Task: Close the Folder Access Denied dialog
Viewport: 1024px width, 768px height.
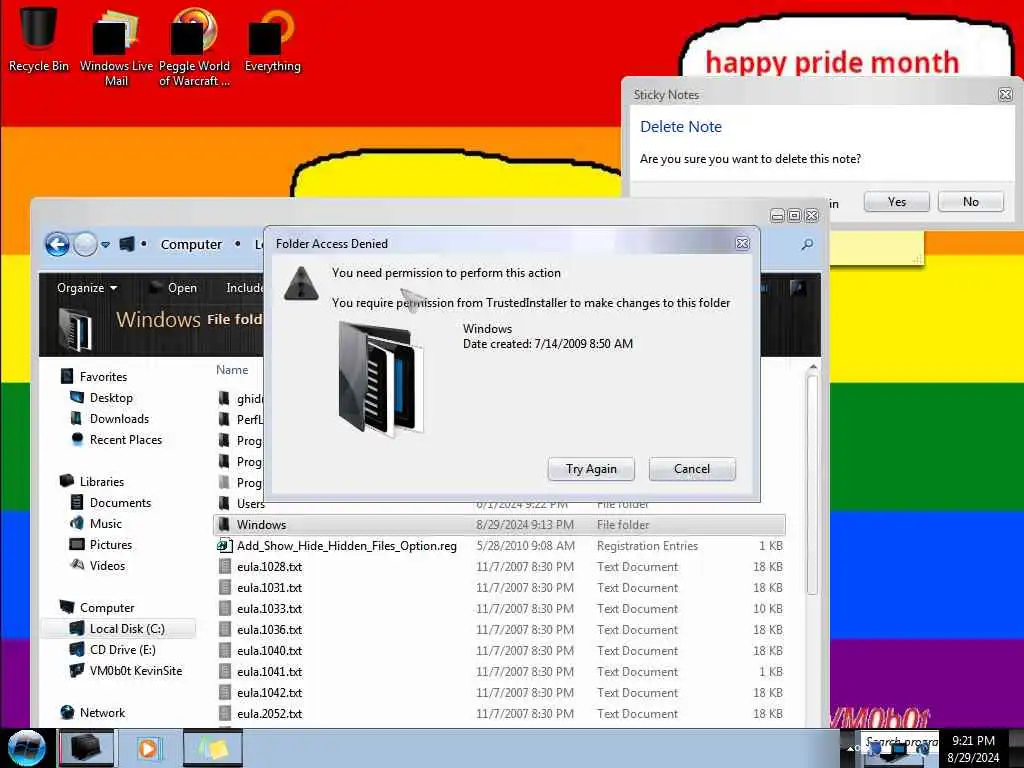Action: click(743, 244)
